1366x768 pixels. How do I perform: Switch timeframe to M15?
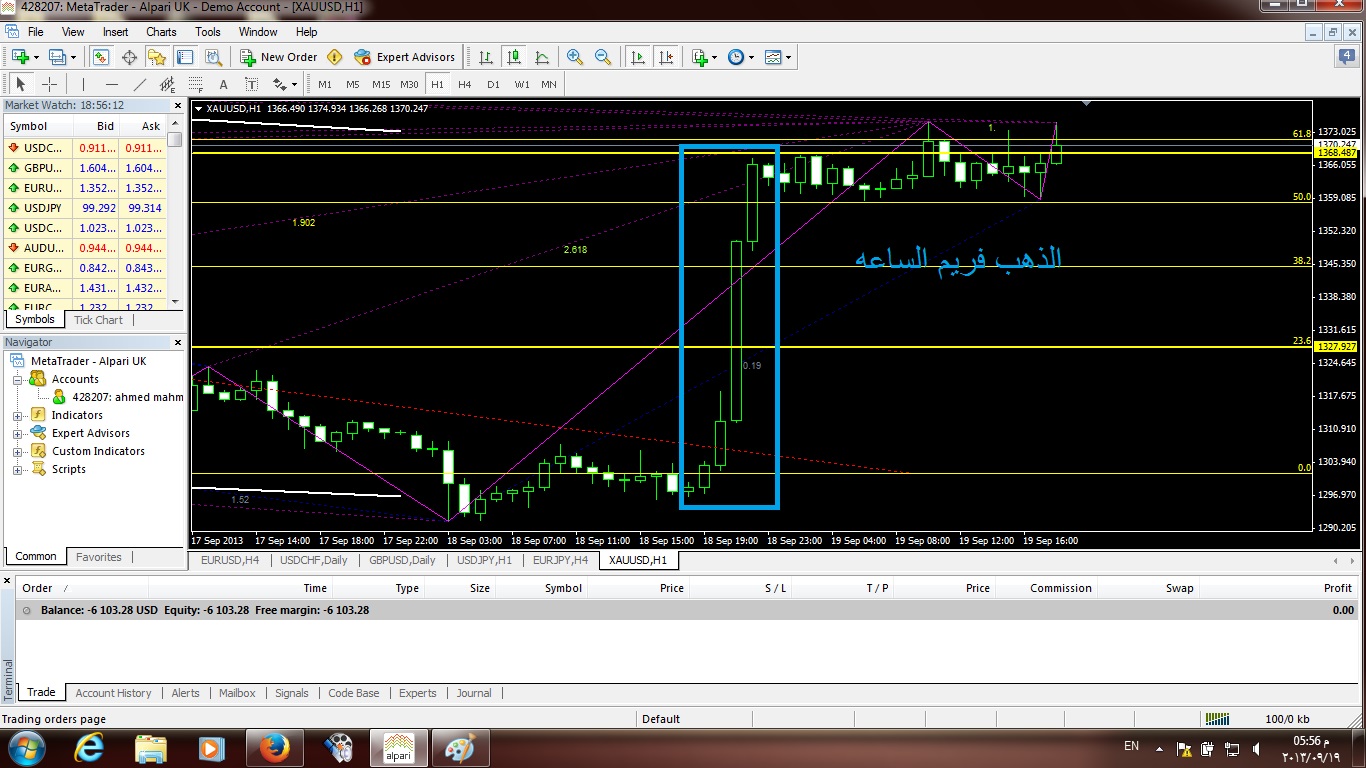coord(381,84)
